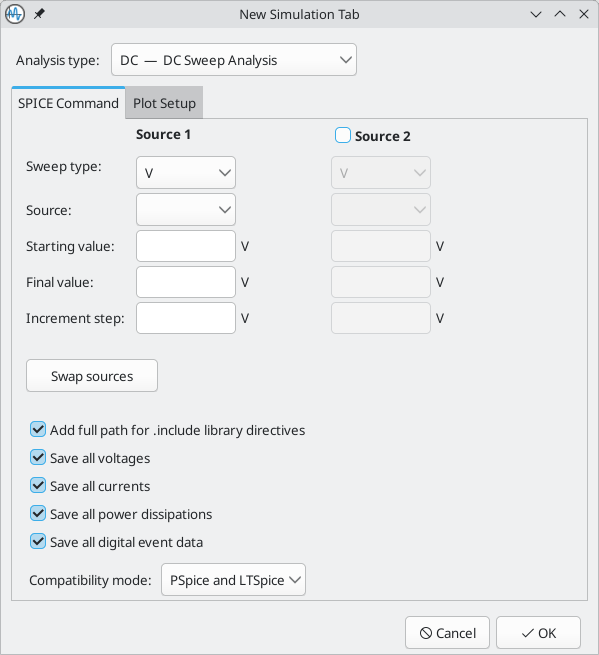
Task: Toggle Save all digital event data
Action: (x=38, y=541)
